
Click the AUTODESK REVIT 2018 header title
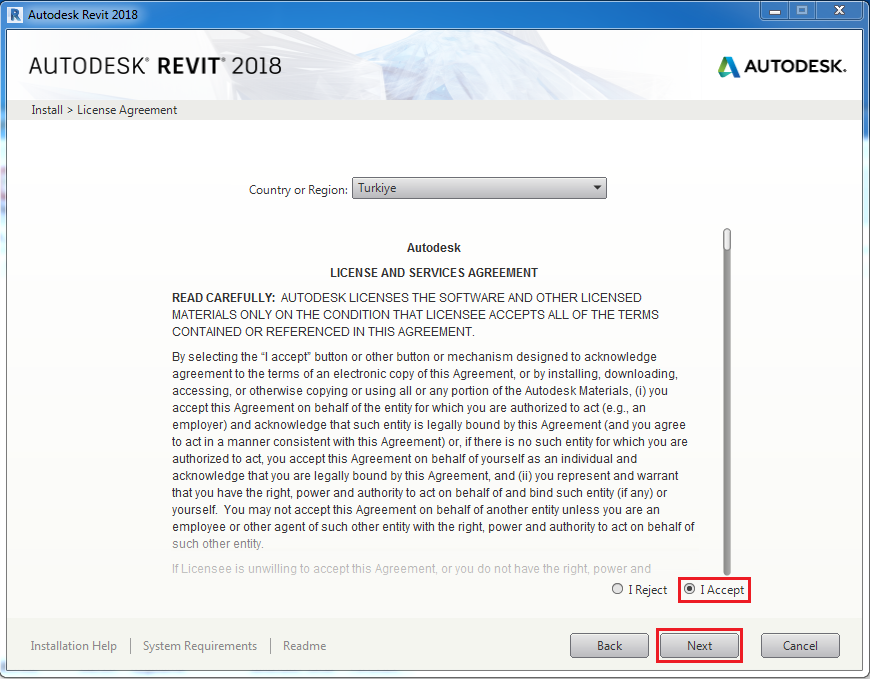pos(155,67)
